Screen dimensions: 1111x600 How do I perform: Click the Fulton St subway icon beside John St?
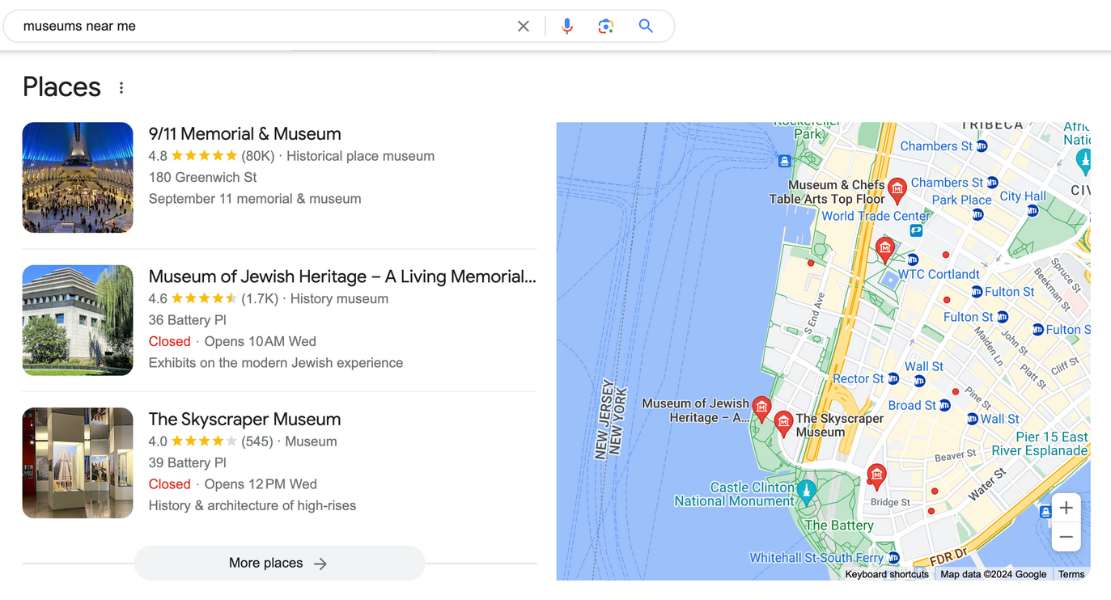click(1003, 317)
